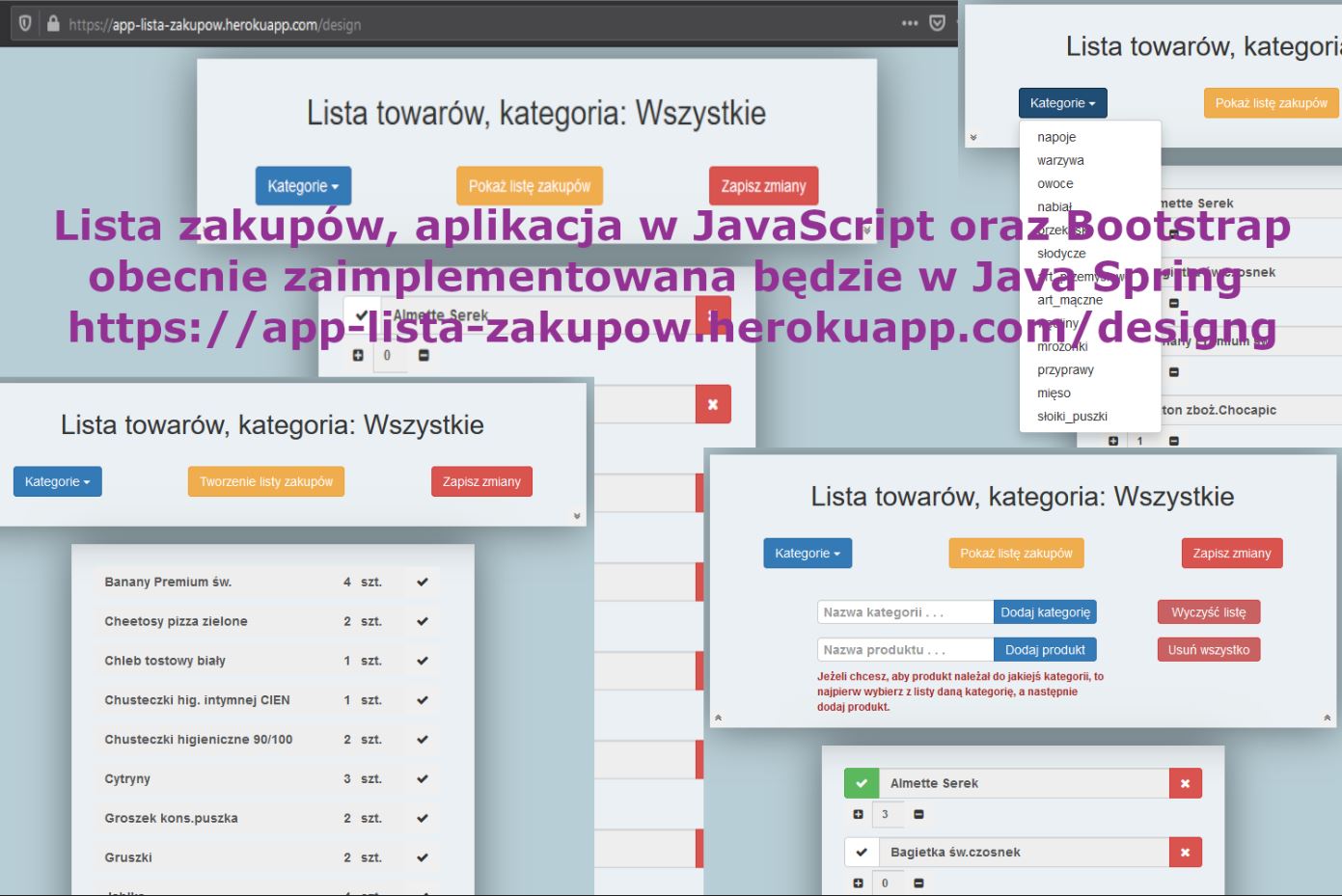Toggle the green checkmark on Almette Serek
The image size is (1342, 896).
(x=862, y=783)
